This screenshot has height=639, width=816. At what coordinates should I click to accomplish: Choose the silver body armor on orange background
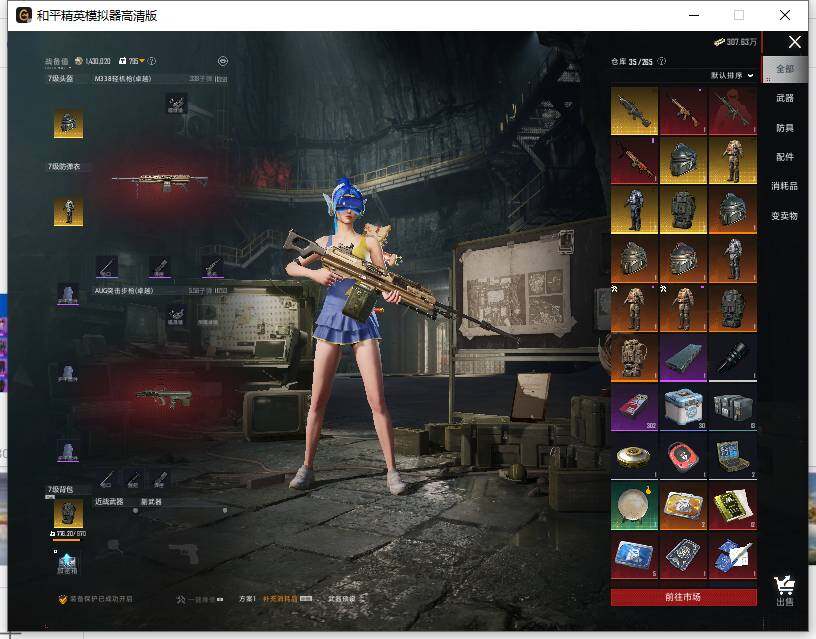(733, 259)
